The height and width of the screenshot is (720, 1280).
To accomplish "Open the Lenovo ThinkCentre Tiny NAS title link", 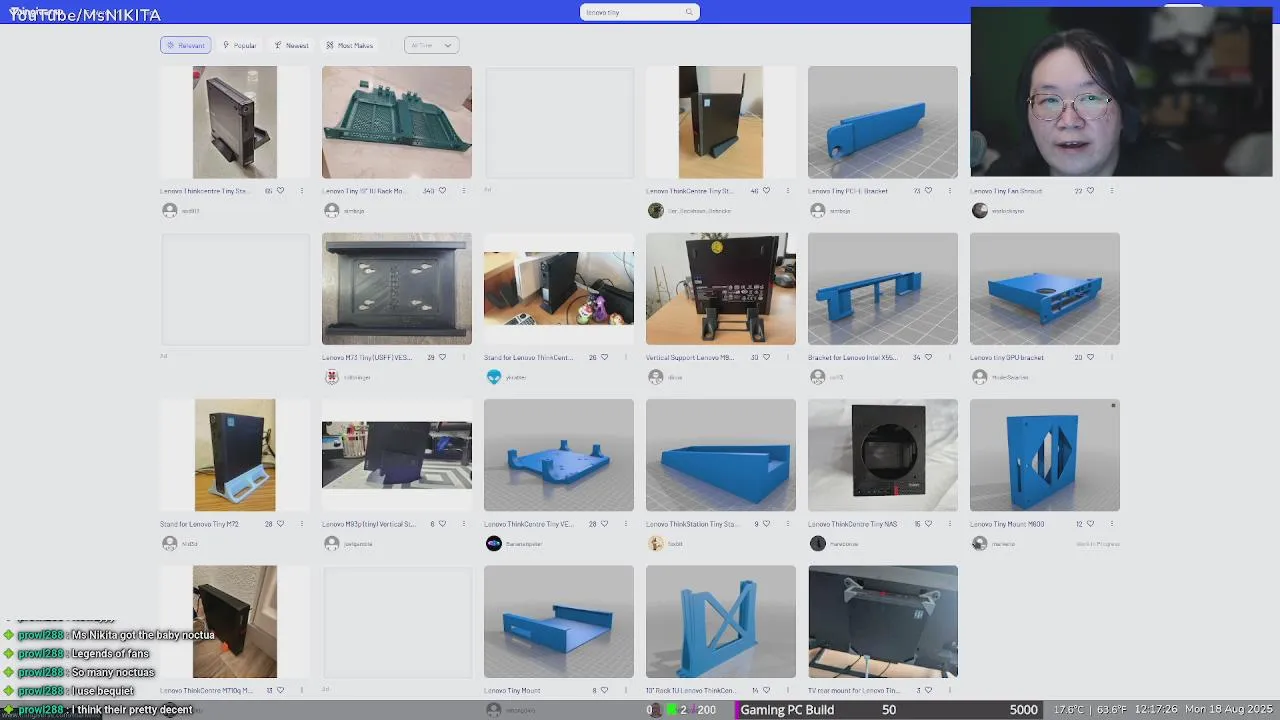I will coord(853,523).
